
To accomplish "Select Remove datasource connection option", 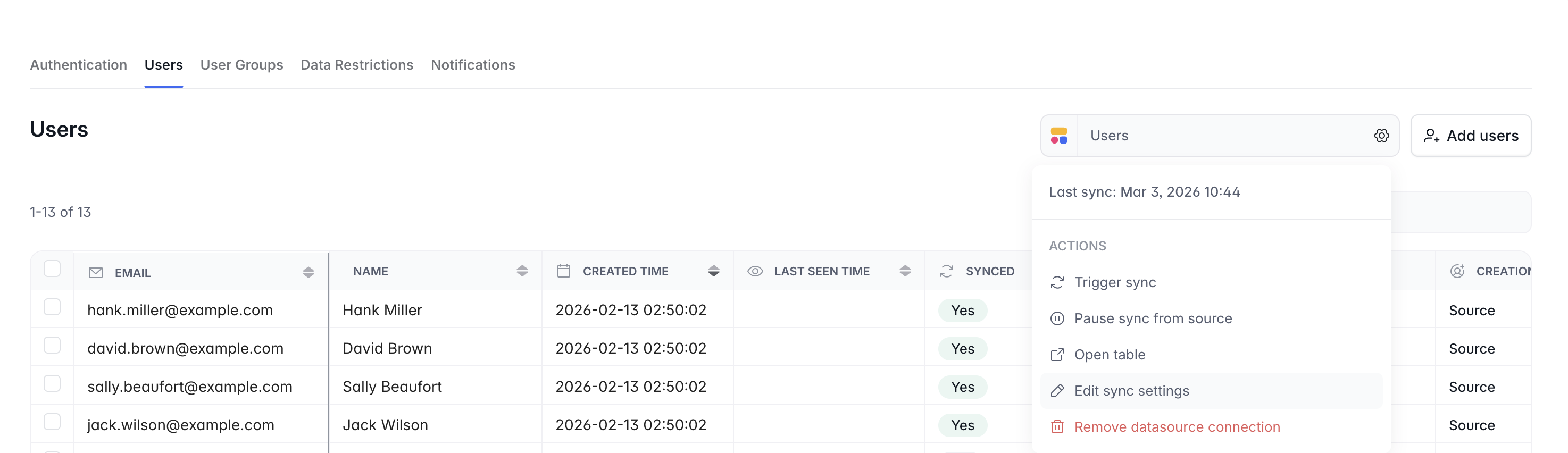I will (x=1177, y=427).
